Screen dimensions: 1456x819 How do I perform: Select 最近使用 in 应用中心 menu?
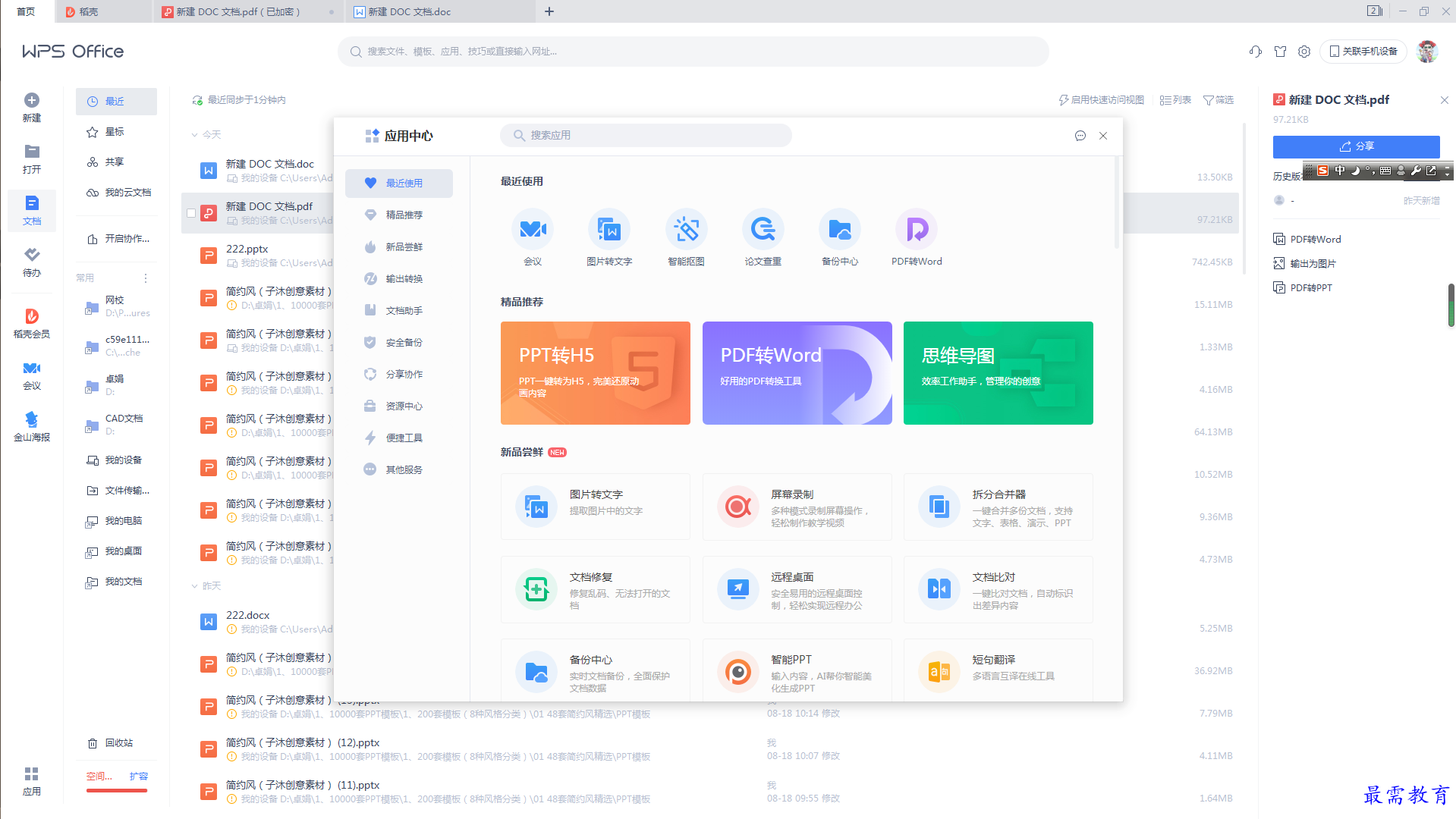[x=399, y=184]
